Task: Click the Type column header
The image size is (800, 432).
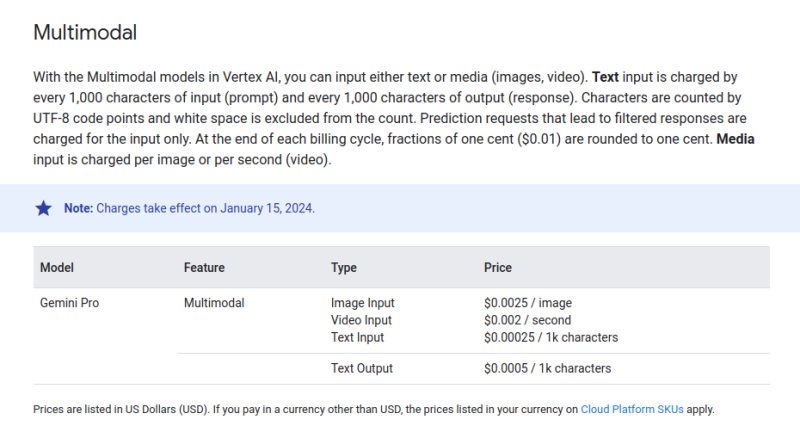Action: tap(344, 268)
